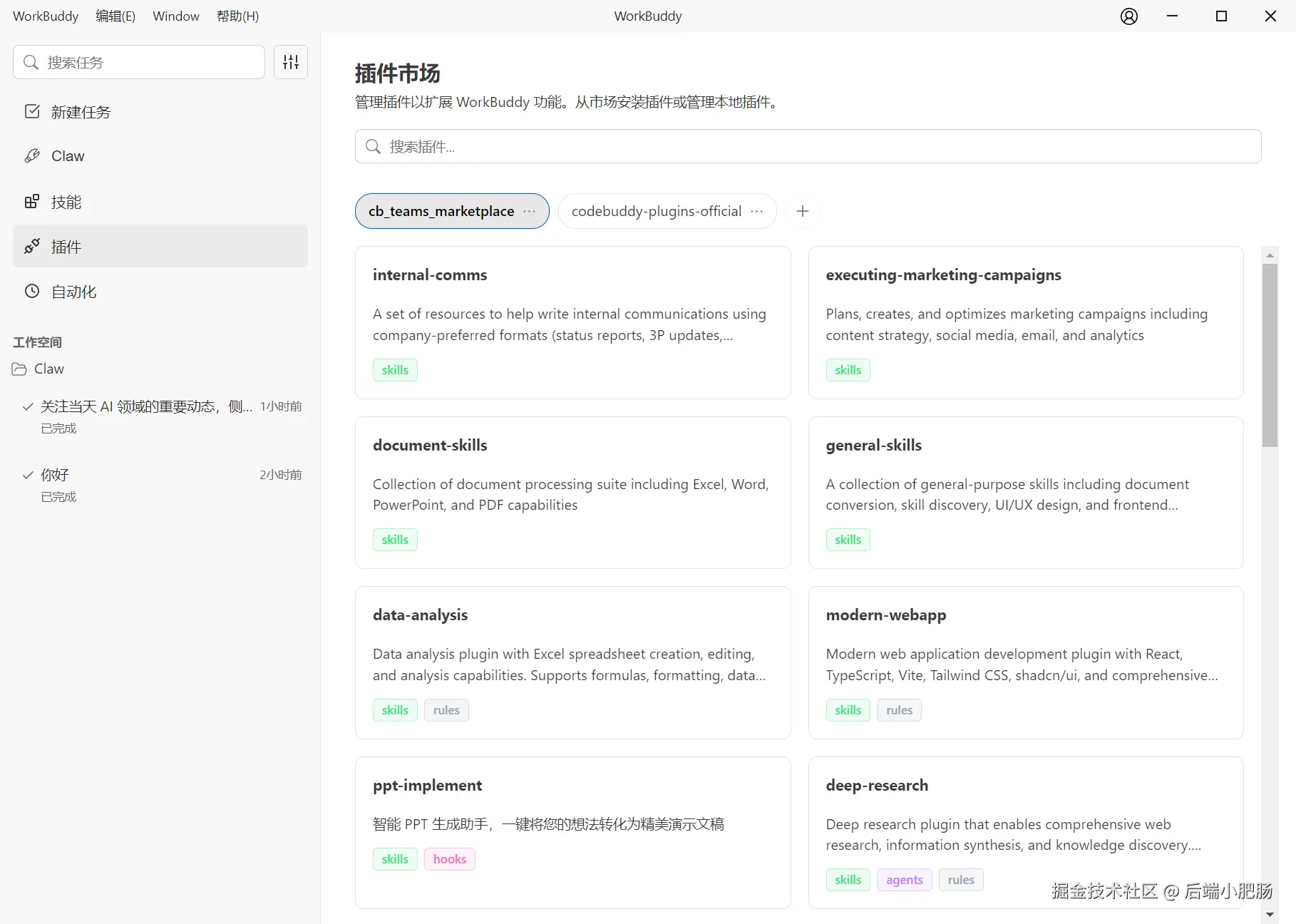Screen dimensions: 1296x924
Task: Open the 编辑(E) menu
Action: tap(115, 16)
